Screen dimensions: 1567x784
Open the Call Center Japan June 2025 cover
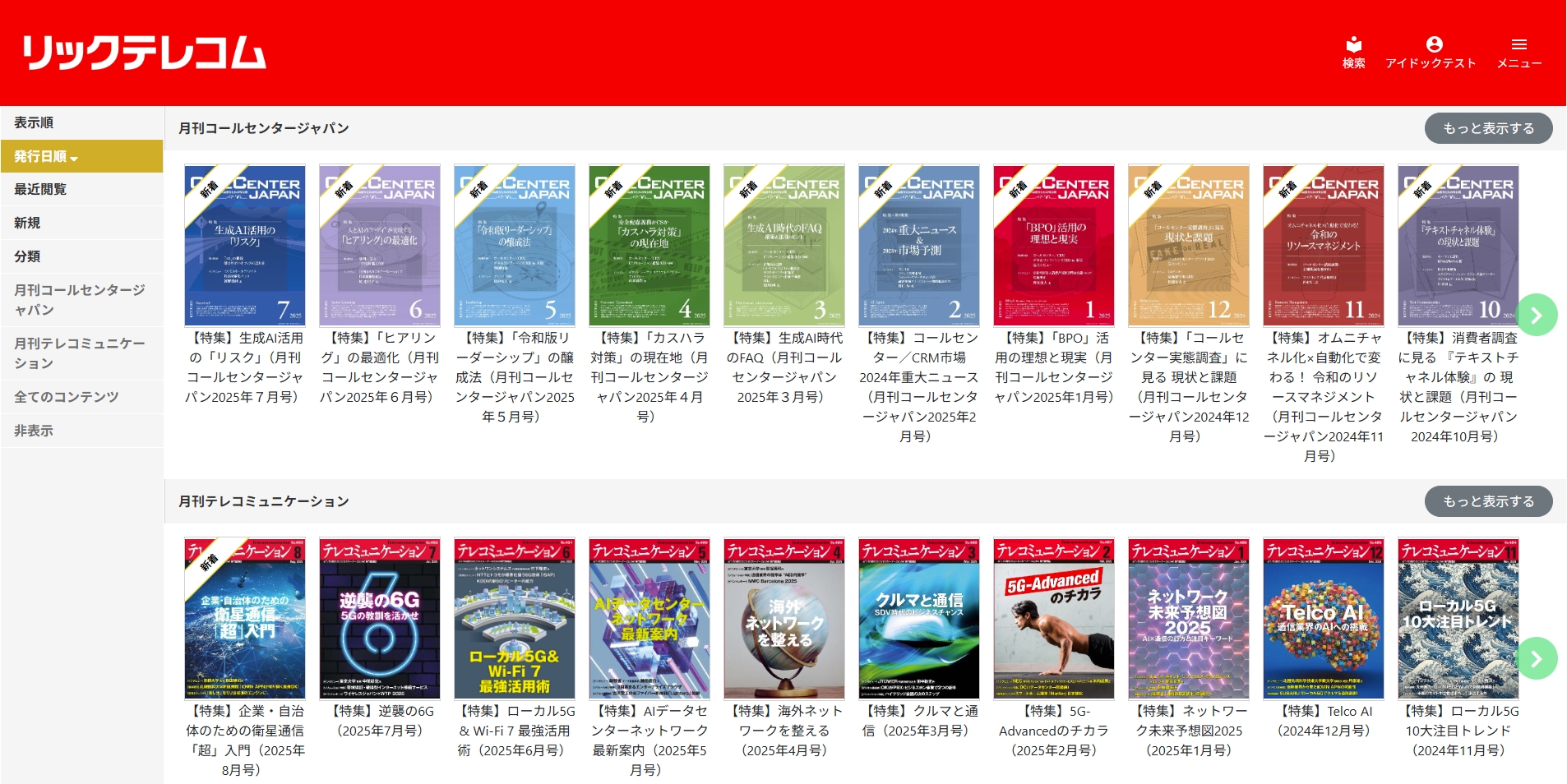point(380,246)
